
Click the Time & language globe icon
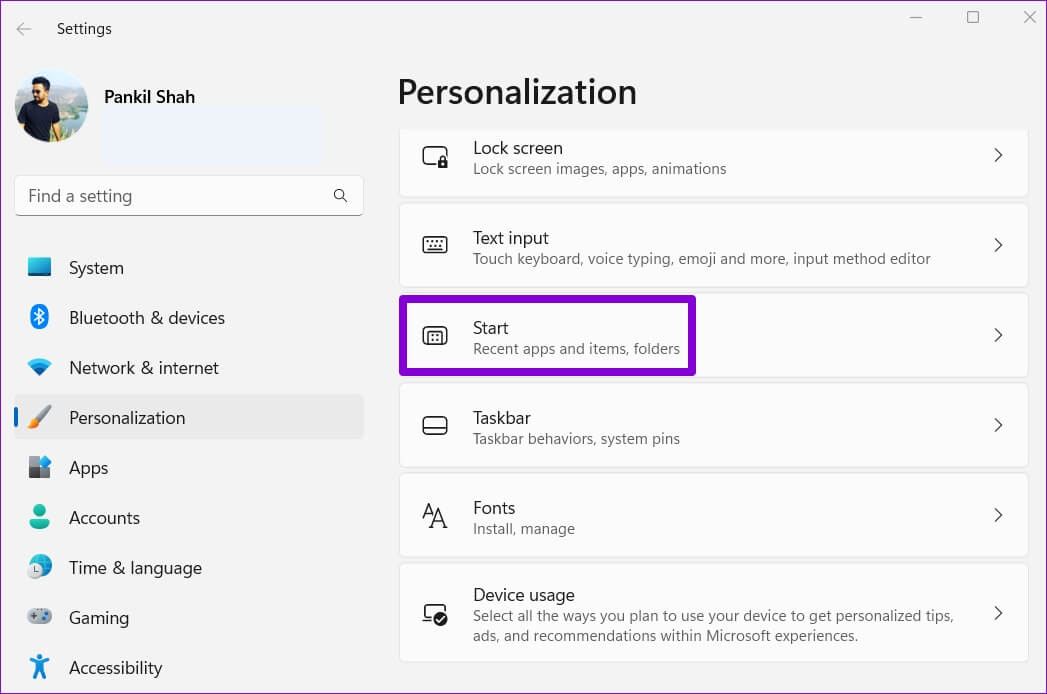[x=39, y=566]
